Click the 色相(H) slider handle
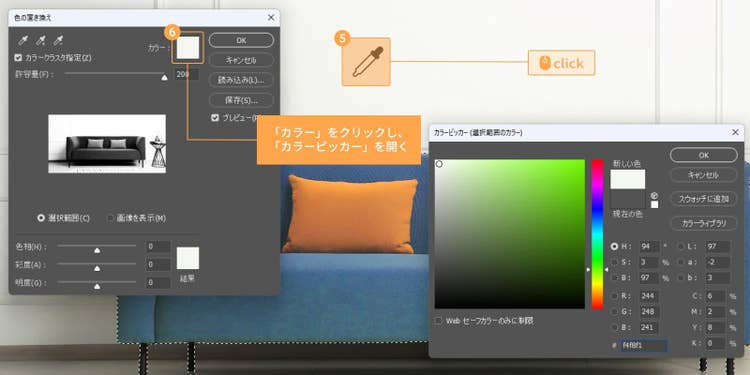 97,250
